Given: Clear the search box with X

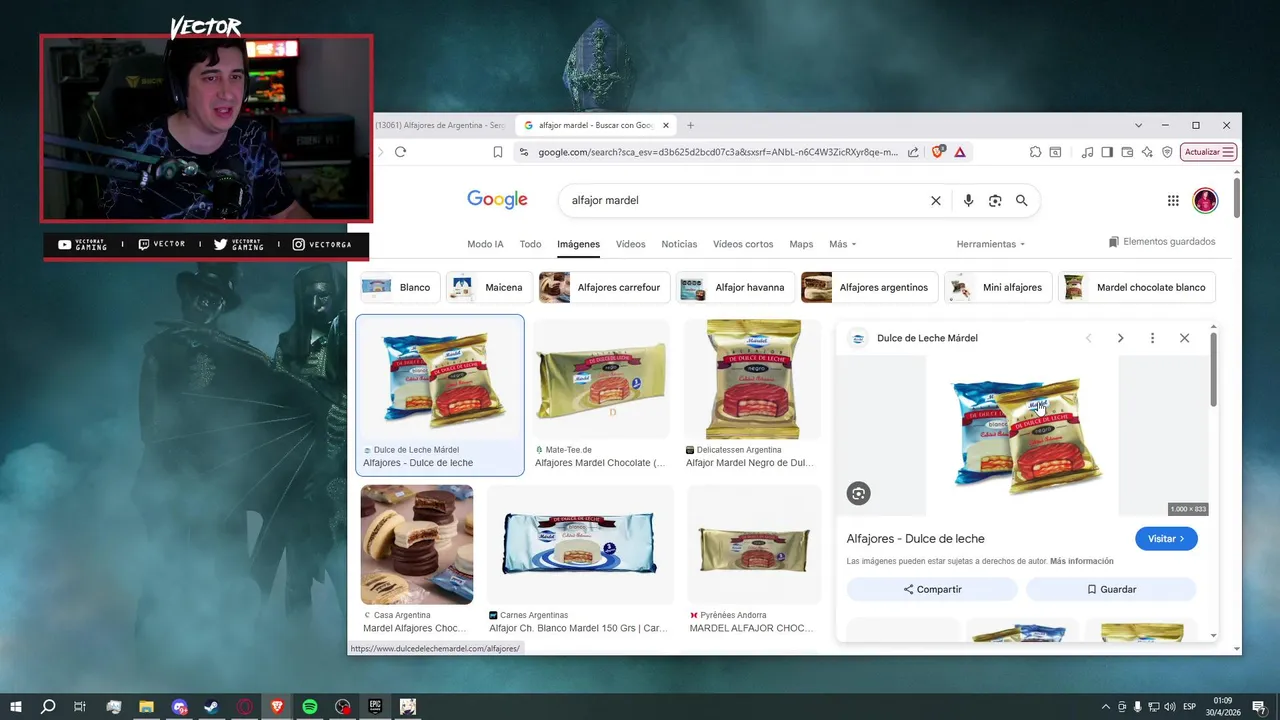Looking at the screenshot, I should point(936,200).
